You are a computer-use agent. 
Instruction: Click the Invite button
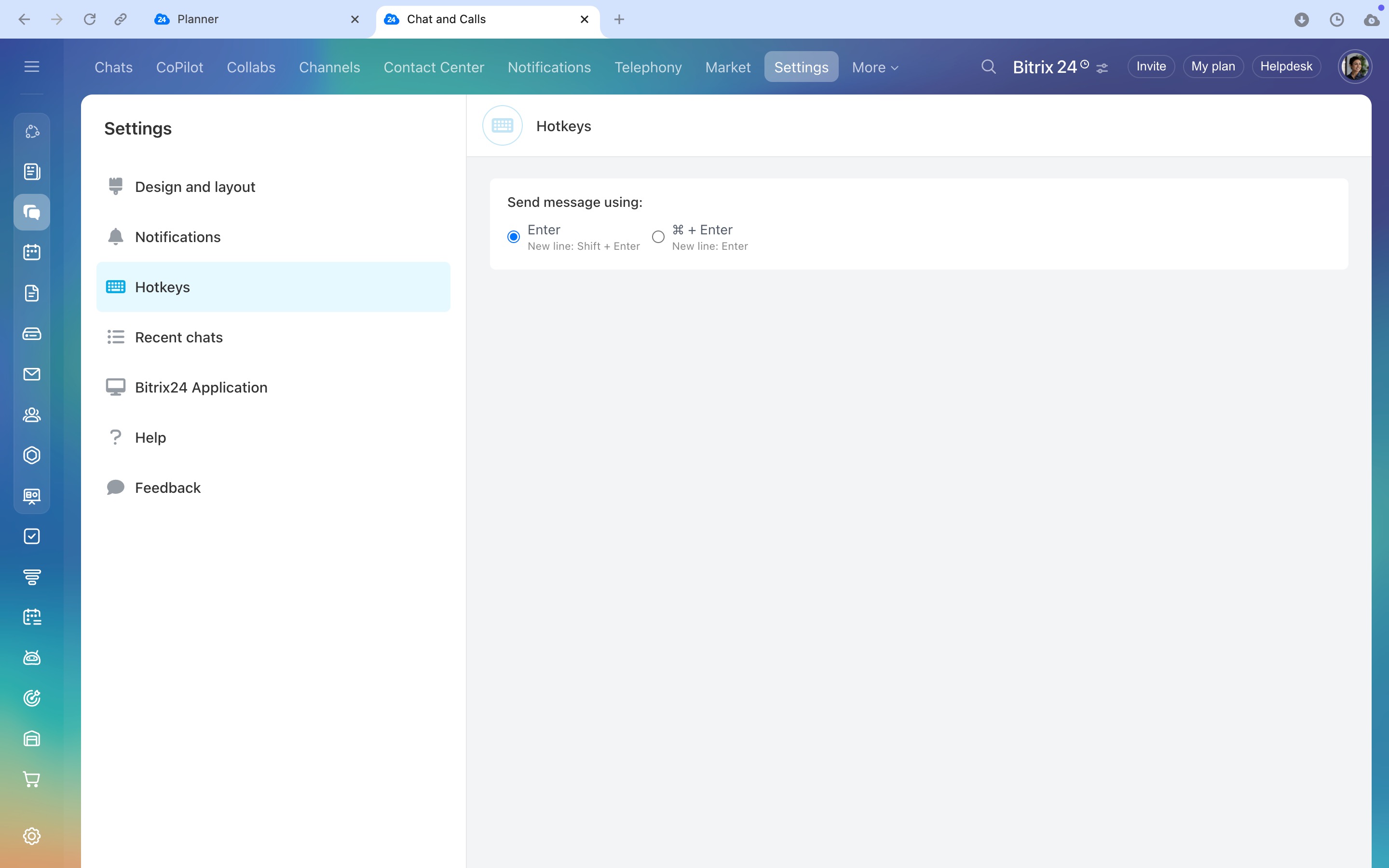coord(1150,67)
